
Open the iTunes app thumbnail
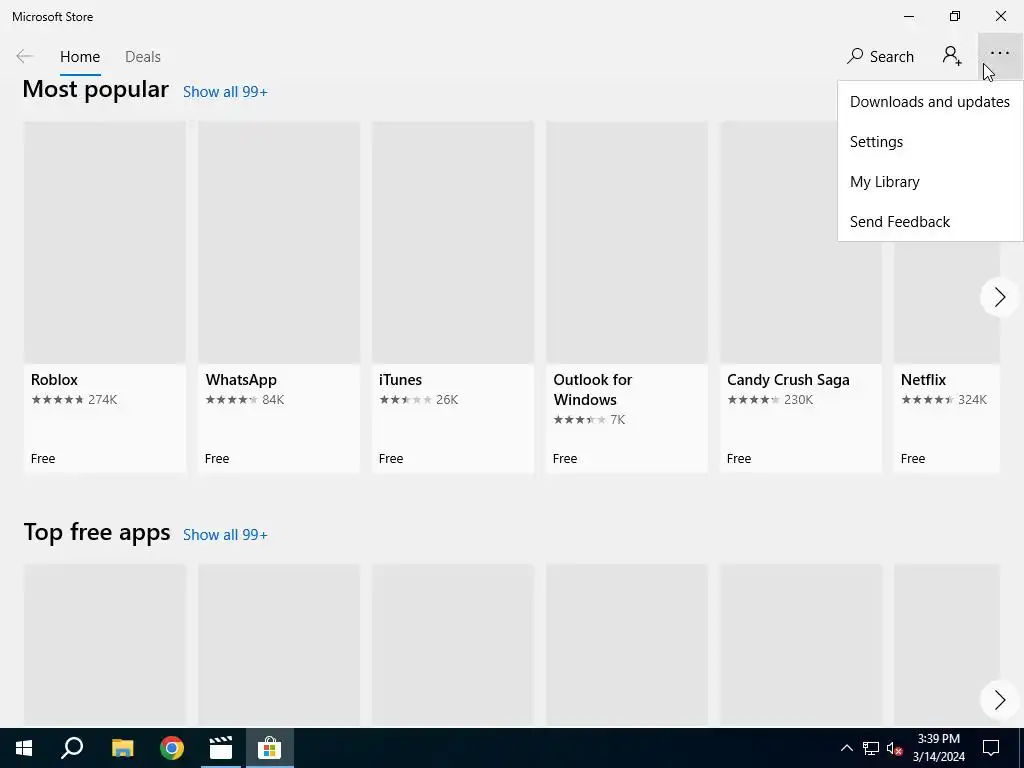(x=453, y=242)
